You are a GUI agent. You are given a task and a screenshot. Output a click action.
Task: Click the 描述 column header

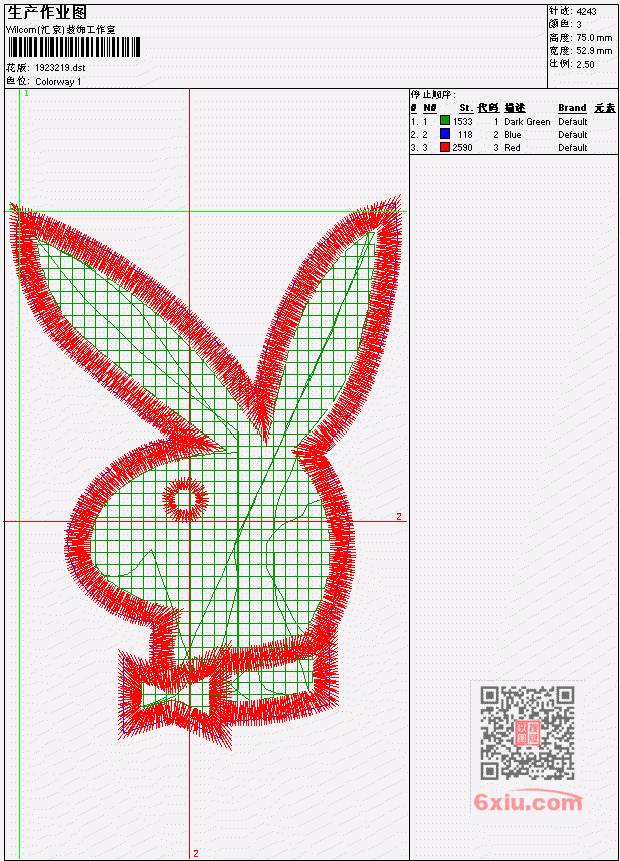(515, 108)
